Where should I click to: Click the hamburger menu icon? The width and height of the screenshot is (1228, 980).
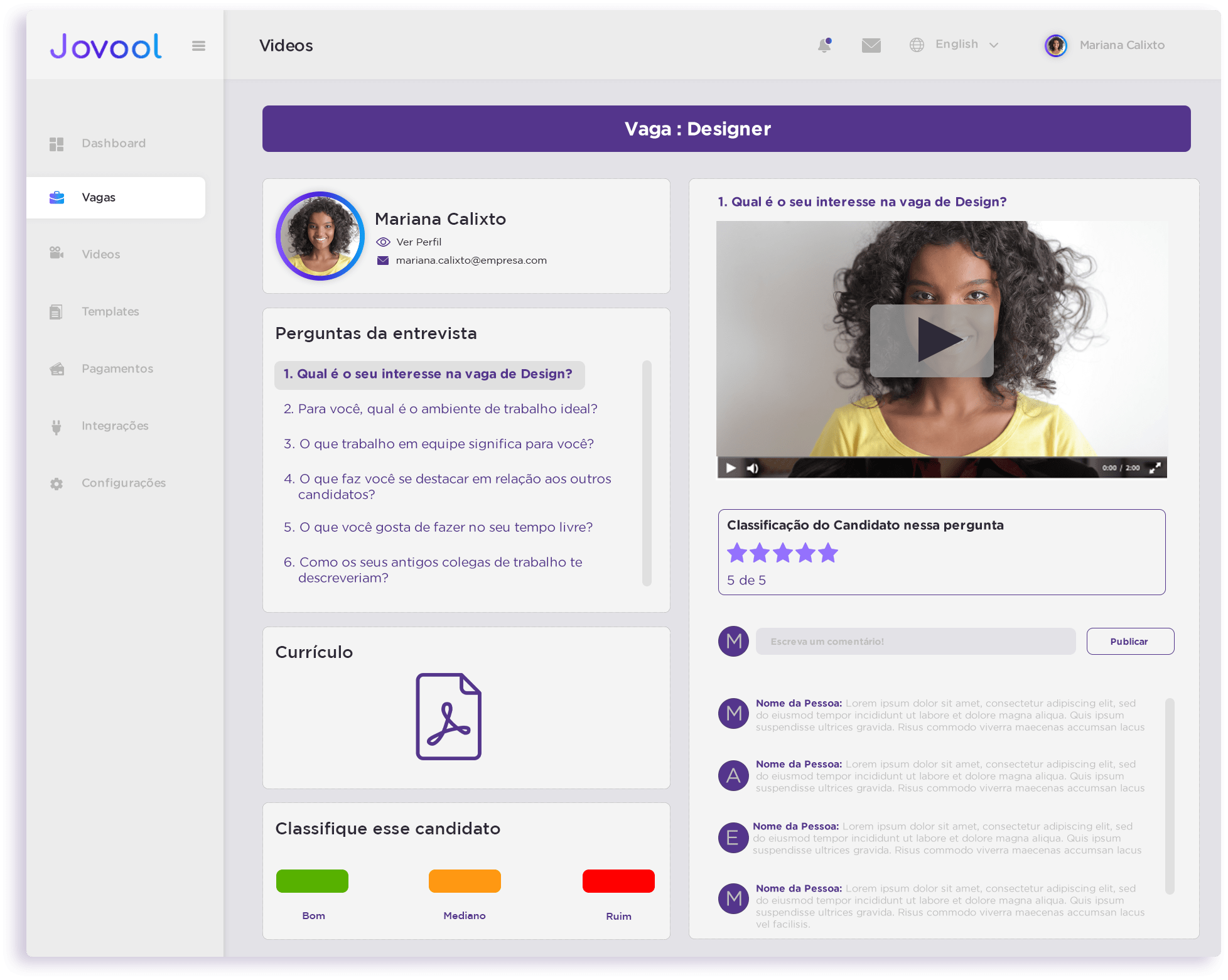(198, 46)
